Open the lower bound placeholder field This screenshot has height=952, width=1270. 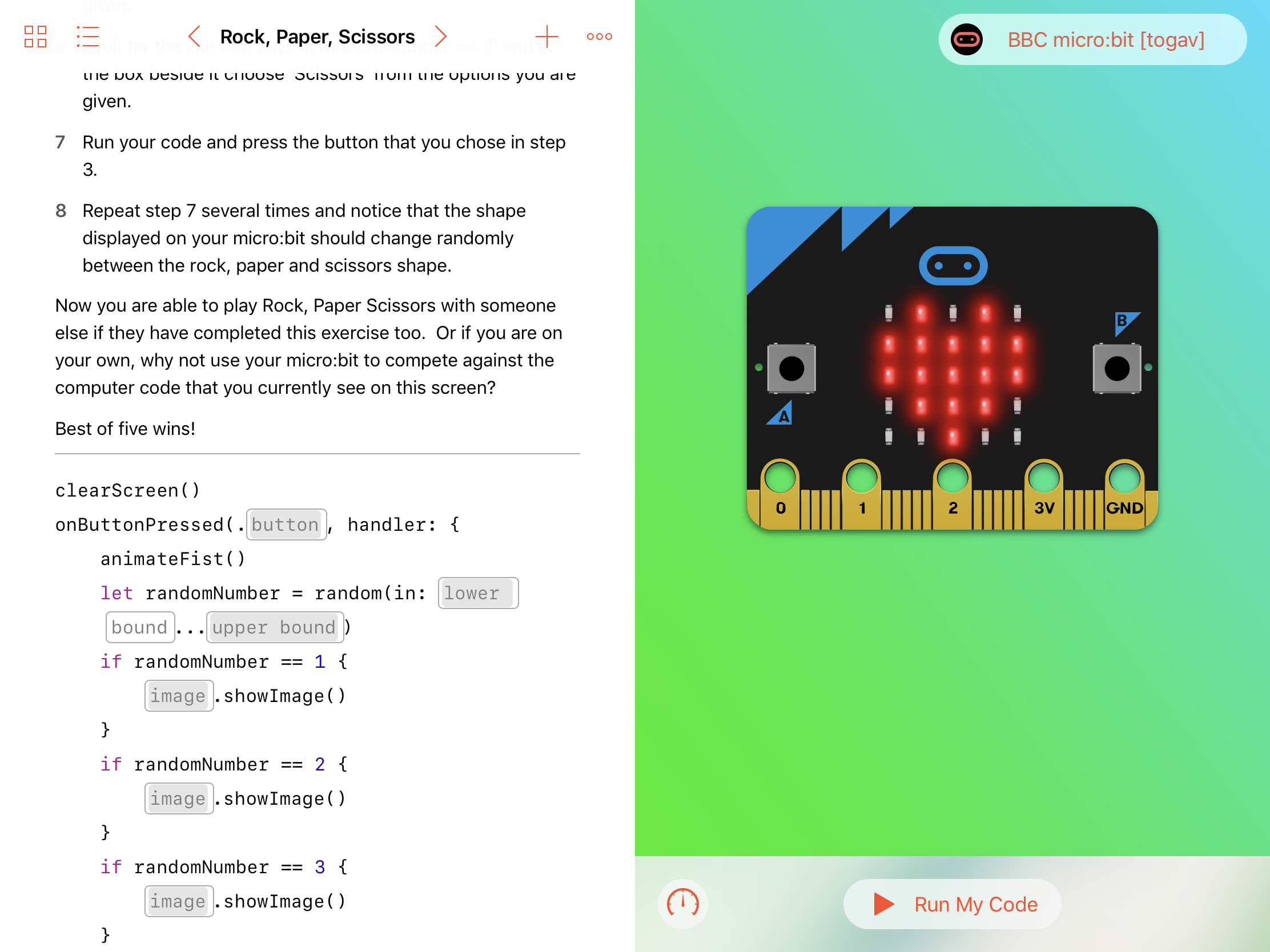[x=477, y=593]
